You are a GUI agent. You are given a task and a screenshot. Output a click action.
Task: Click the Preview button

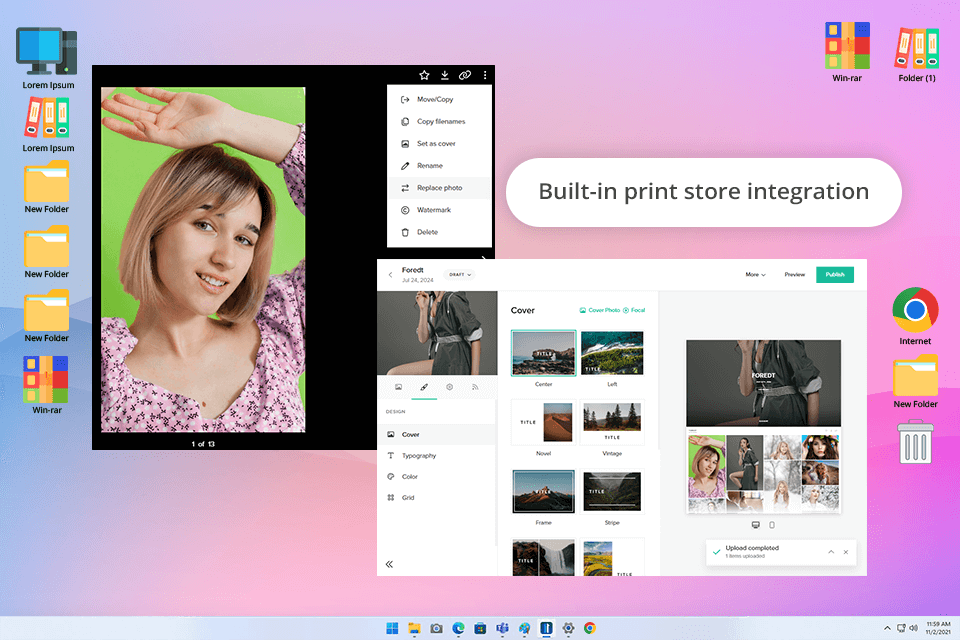794,274
